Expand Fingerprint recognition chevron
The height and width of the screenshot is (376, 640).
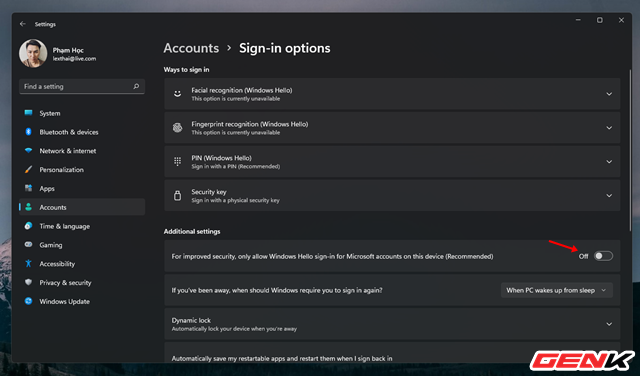point(609,128)
